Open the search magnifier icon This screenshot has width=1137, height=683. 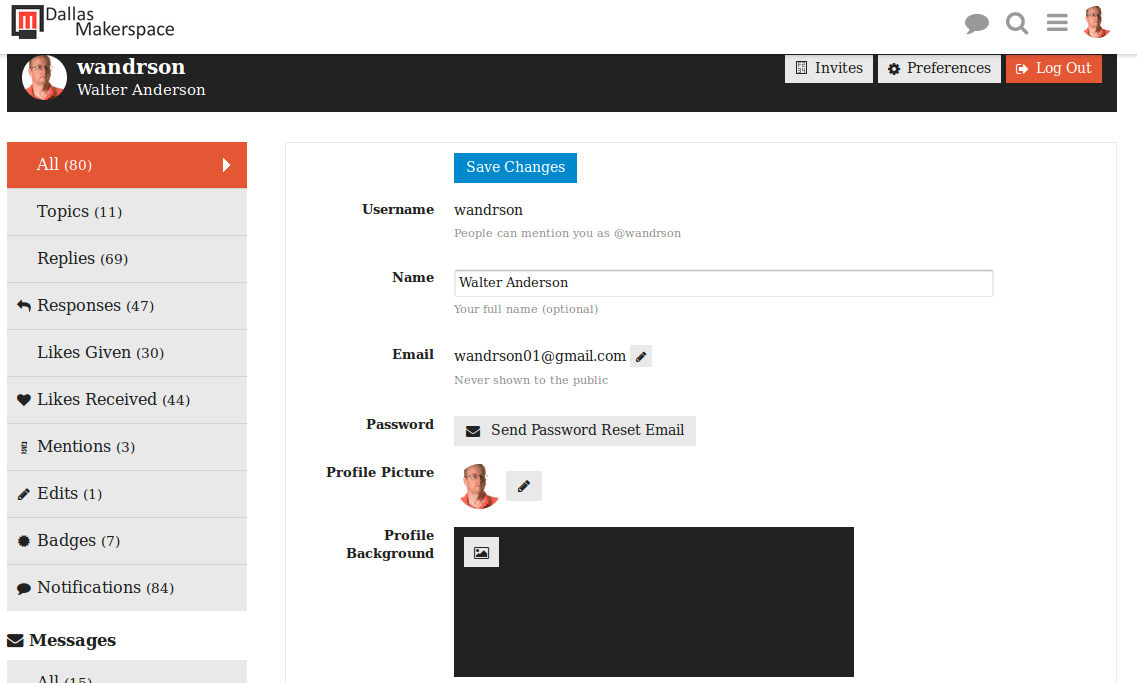click(x=1017, y=23)
